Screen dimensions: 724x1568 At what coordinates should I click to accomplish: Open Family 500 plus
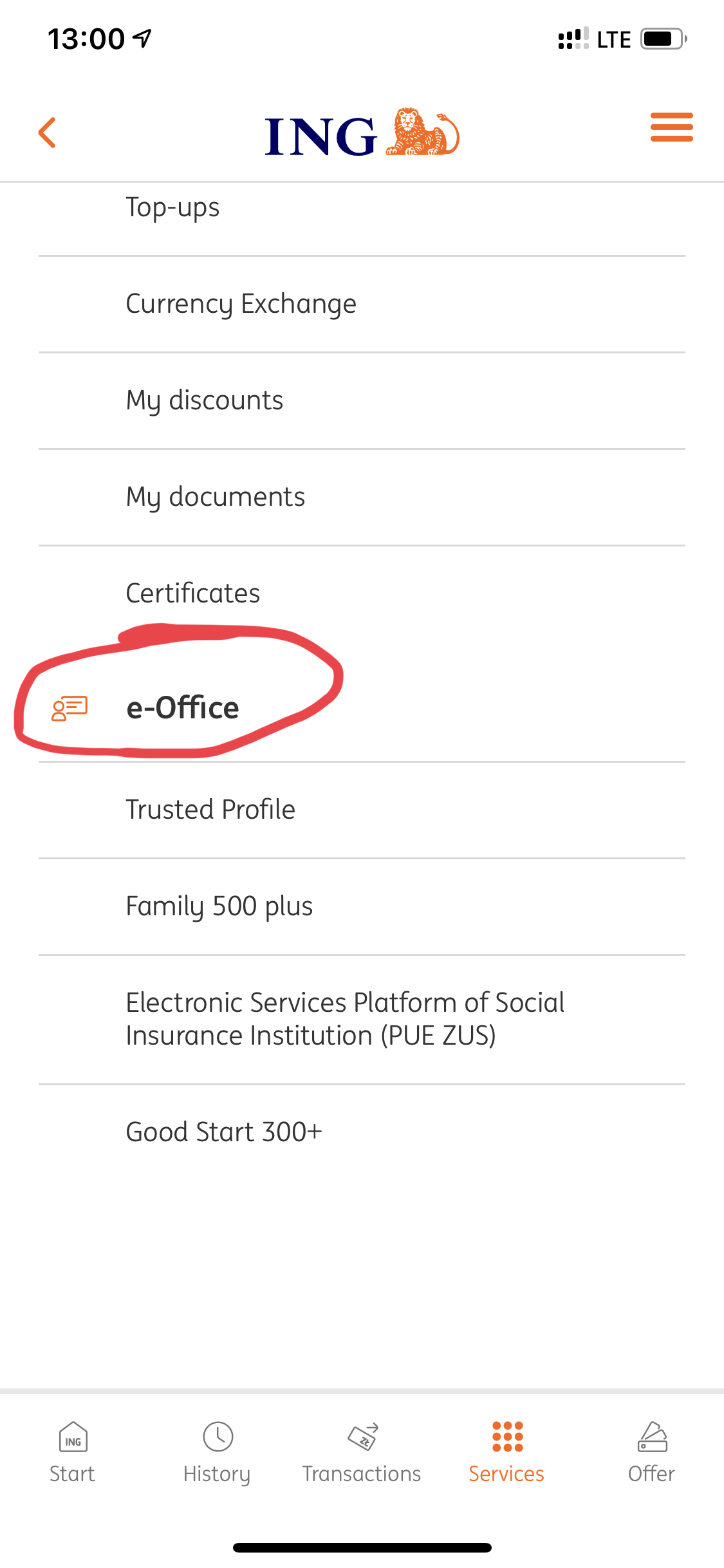point(219,906)
